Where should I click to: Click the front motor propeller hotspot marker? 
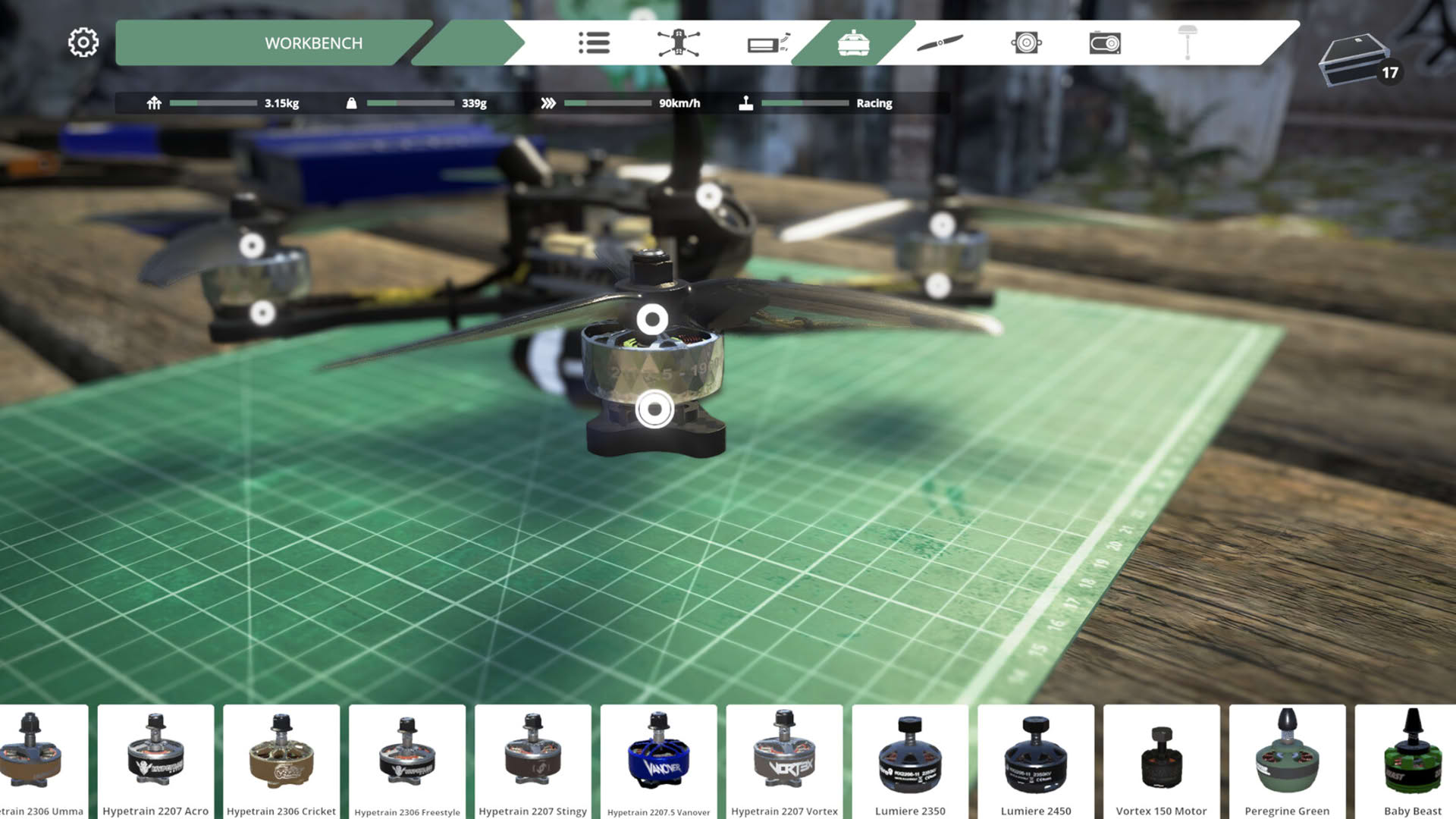click(652, 319)
